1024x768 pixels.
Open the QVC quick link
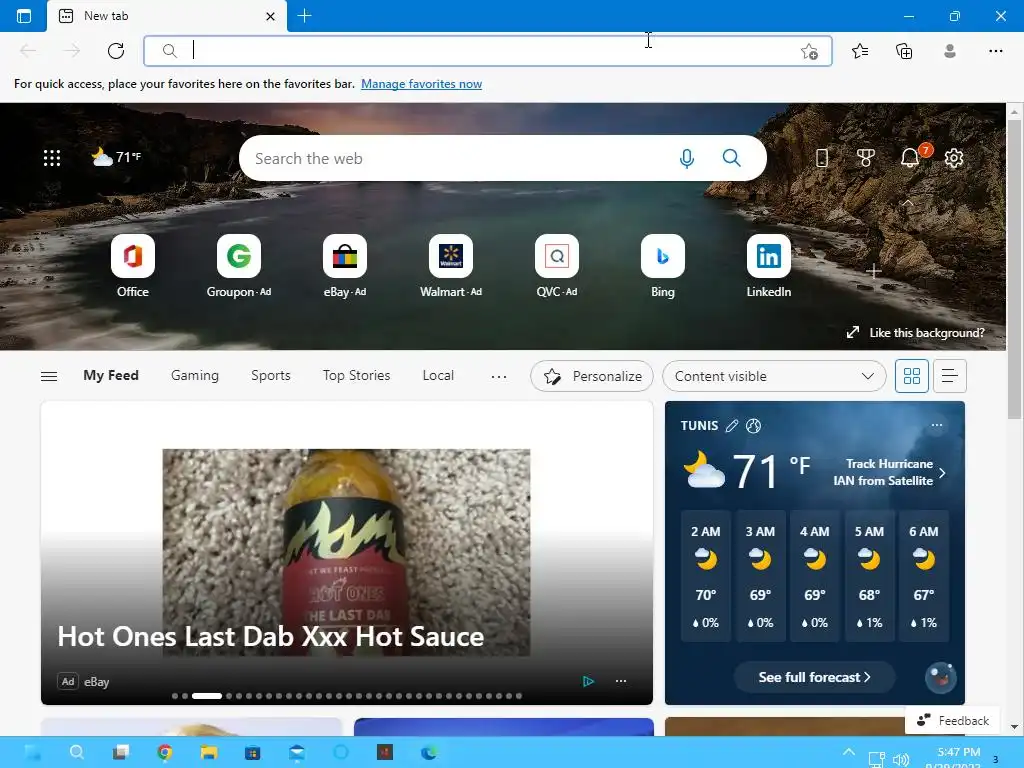tap(556, 266)
